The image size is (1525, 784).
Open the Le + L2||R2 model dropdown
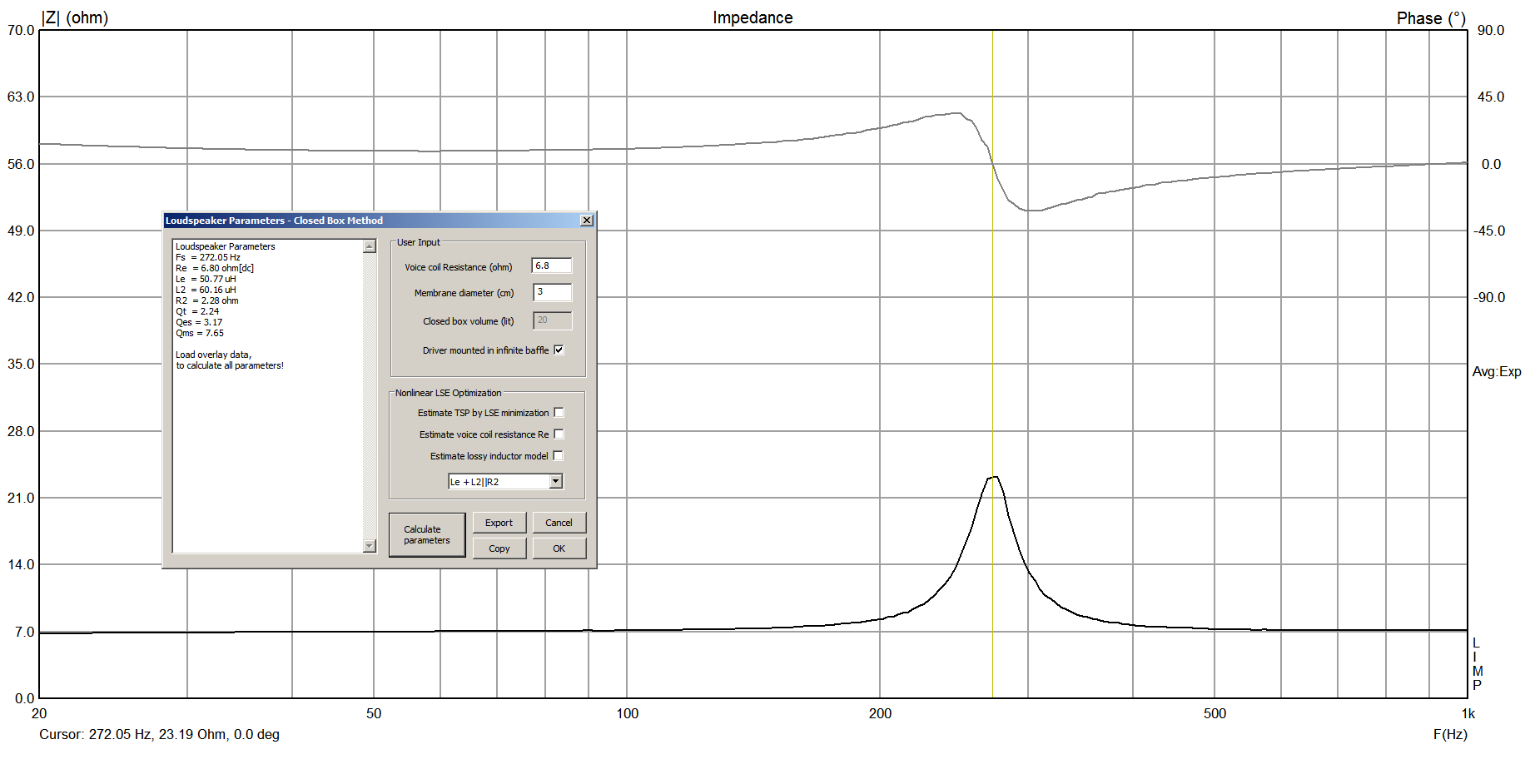tap(556, 482)
